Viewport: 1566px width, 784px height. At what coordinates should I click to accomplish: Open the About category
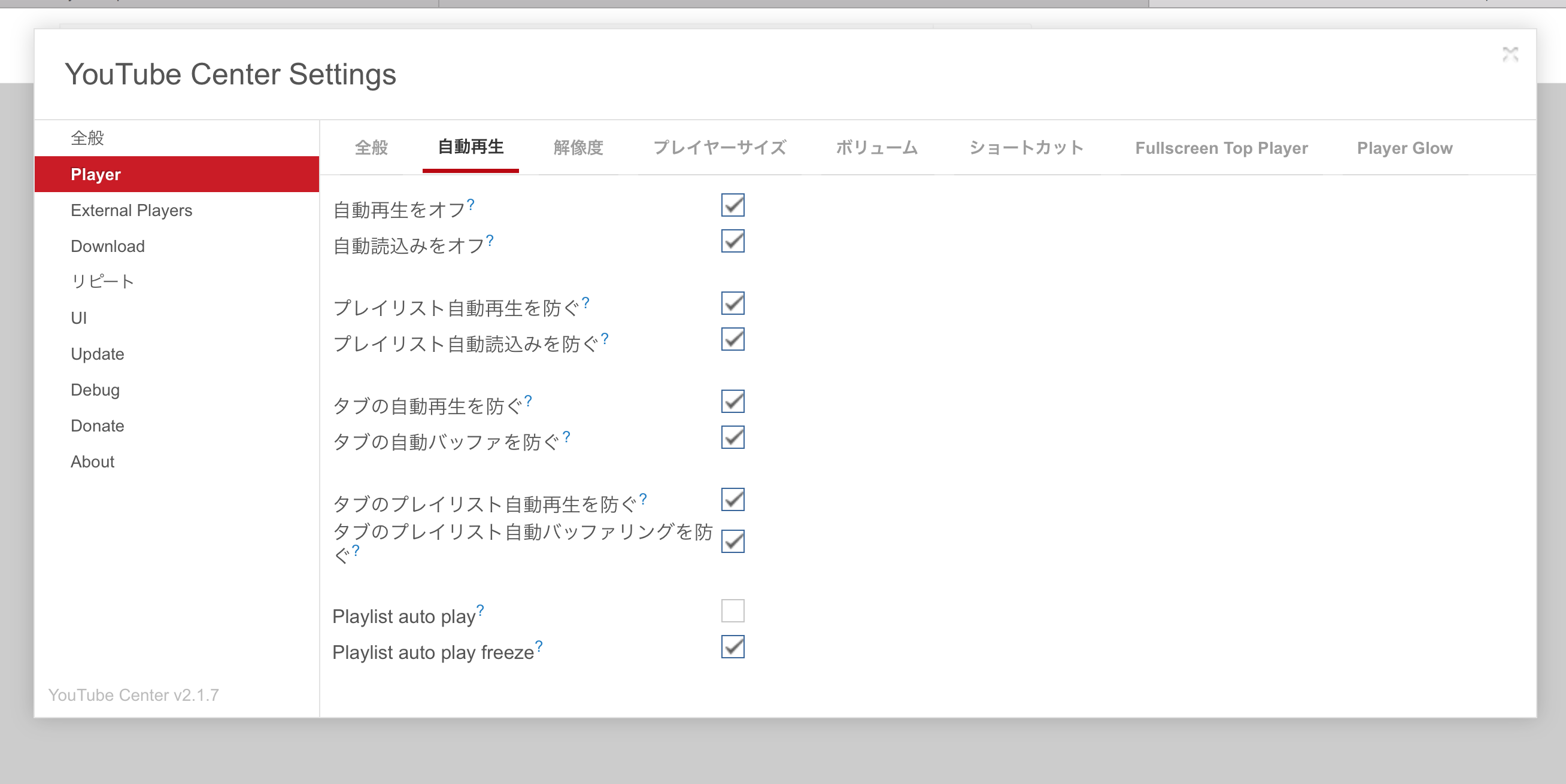177,461
